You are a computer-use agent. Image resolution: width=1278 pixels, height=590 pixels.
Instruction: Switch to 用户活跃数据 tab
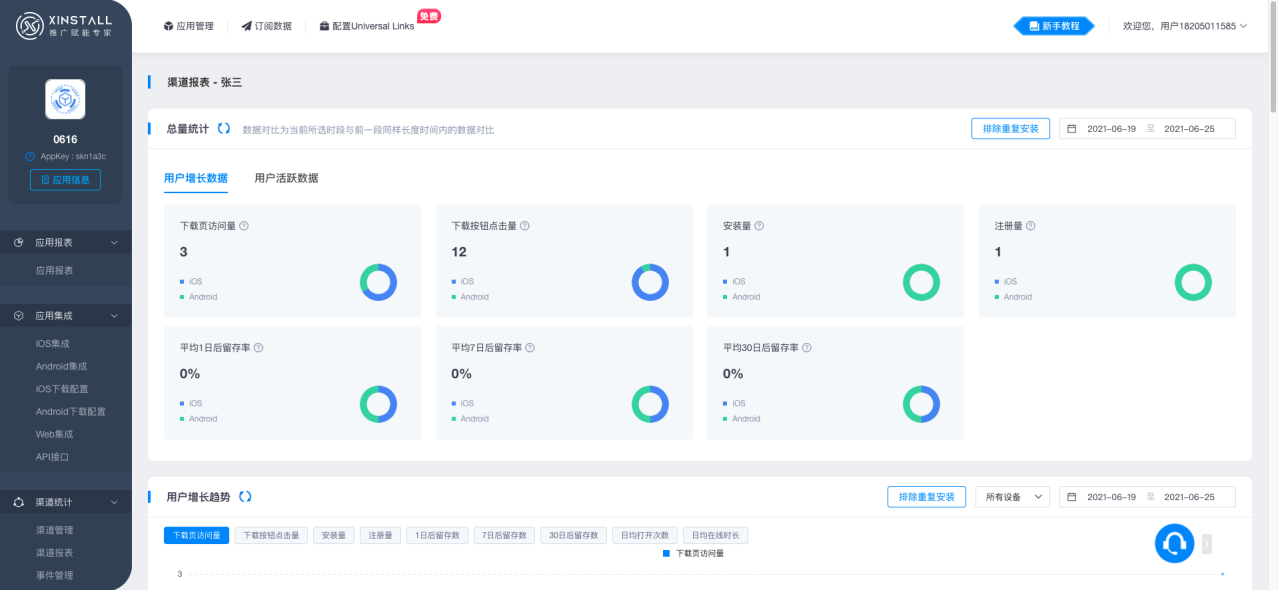click(286, 178)
